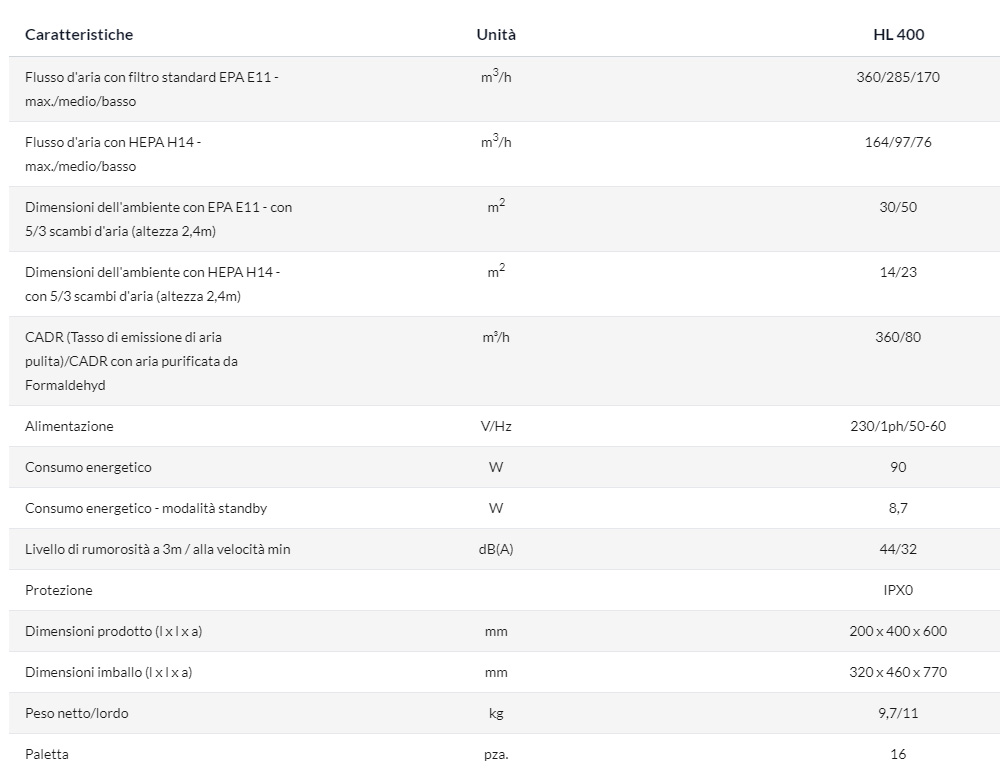Viewport: 1000px width, 773px height.
Task: Select the CADR row description text
Action: [x=131, y=361]
